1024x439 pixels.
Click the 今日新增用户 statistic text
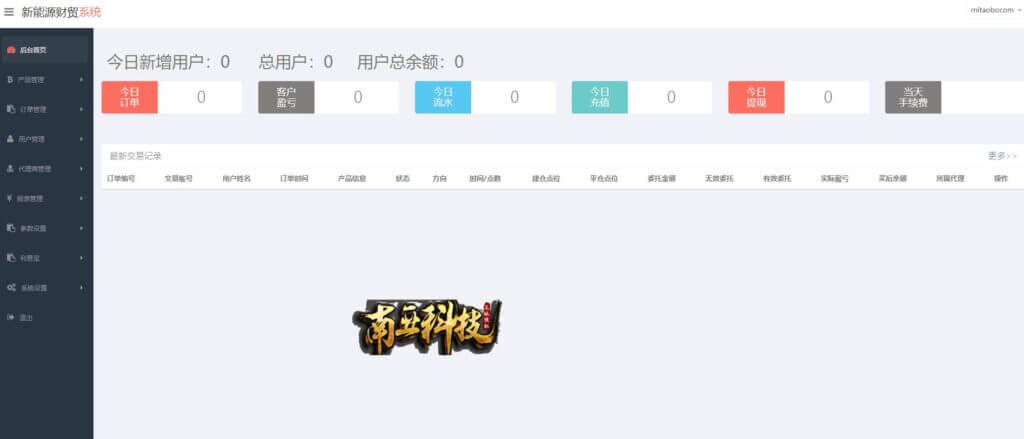pos(168,62)
